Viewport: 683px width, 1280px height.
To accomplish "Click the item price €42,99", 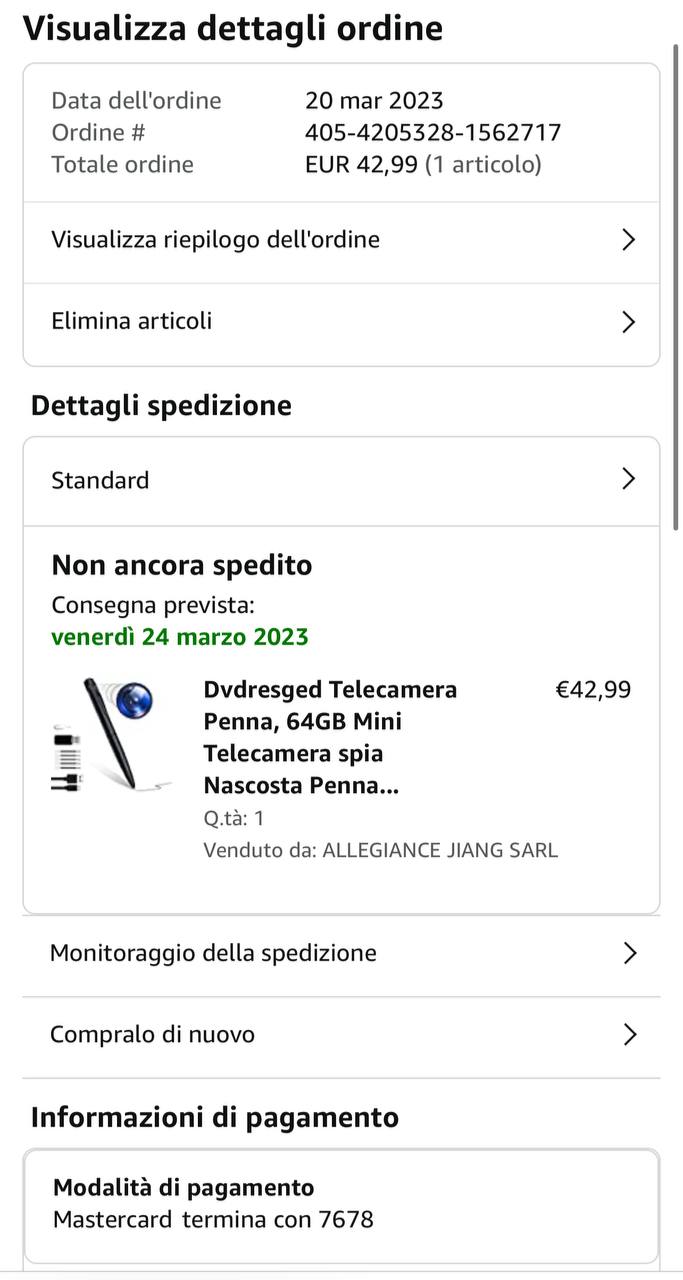I will [593, 689].
